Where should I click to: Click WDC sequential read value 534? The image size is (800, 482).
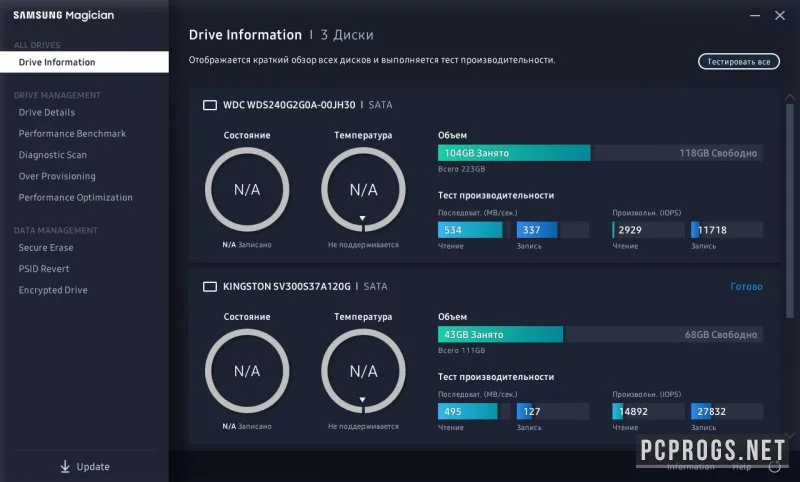[453, 230]
